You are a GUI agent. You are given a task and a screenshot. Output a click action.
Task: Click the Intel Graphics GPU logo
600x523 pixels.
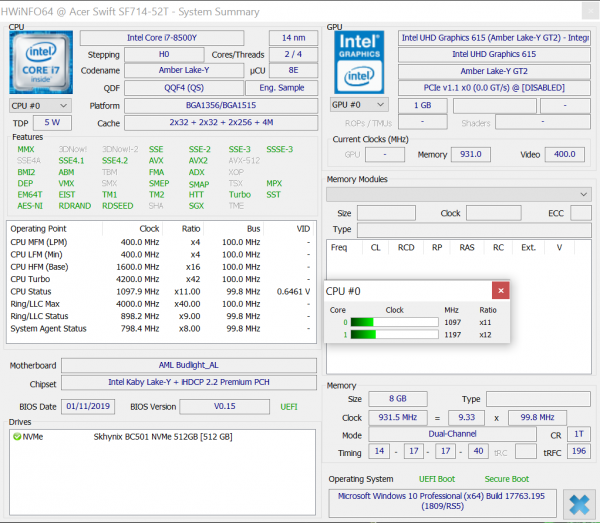[359, 62]
